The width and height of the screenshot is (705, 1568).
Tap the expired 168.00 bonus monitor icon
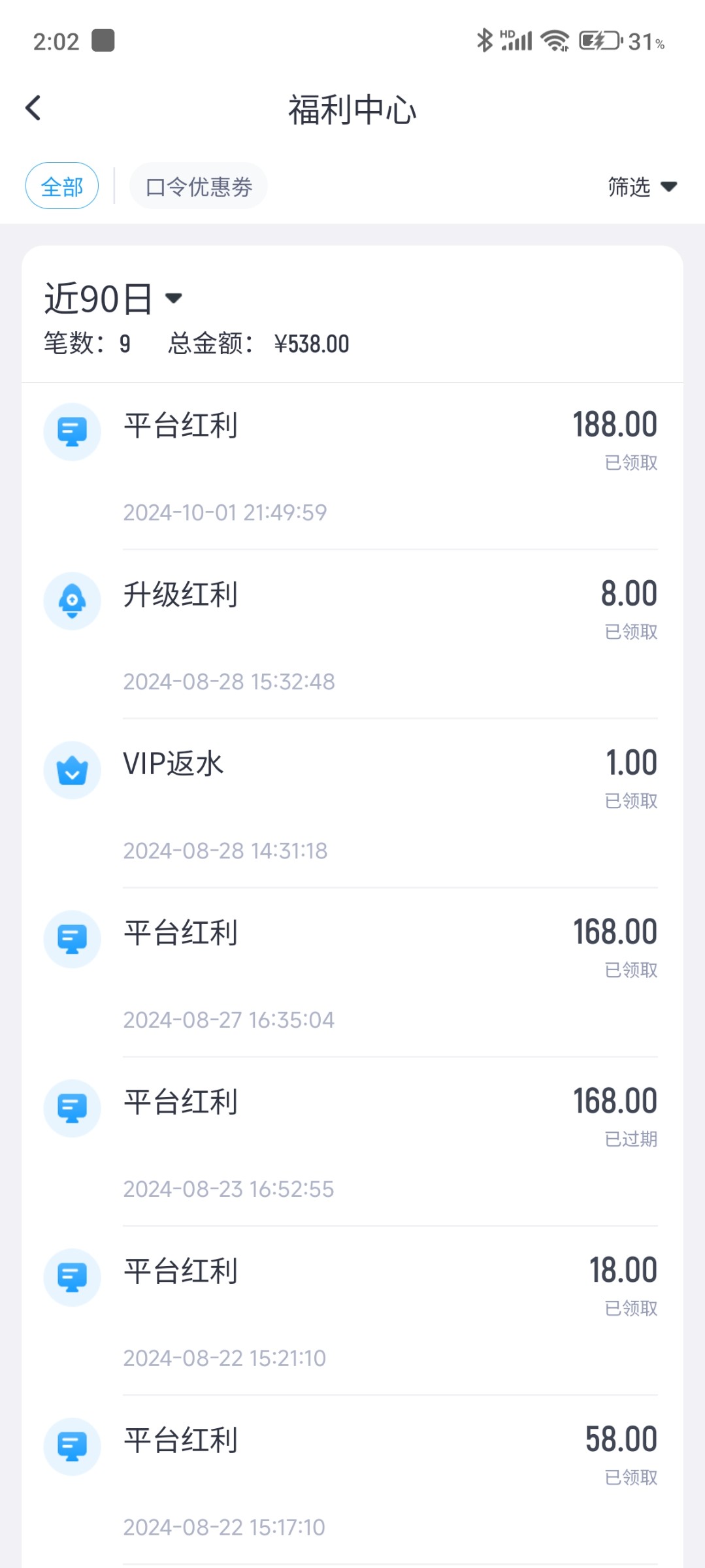72,1109
